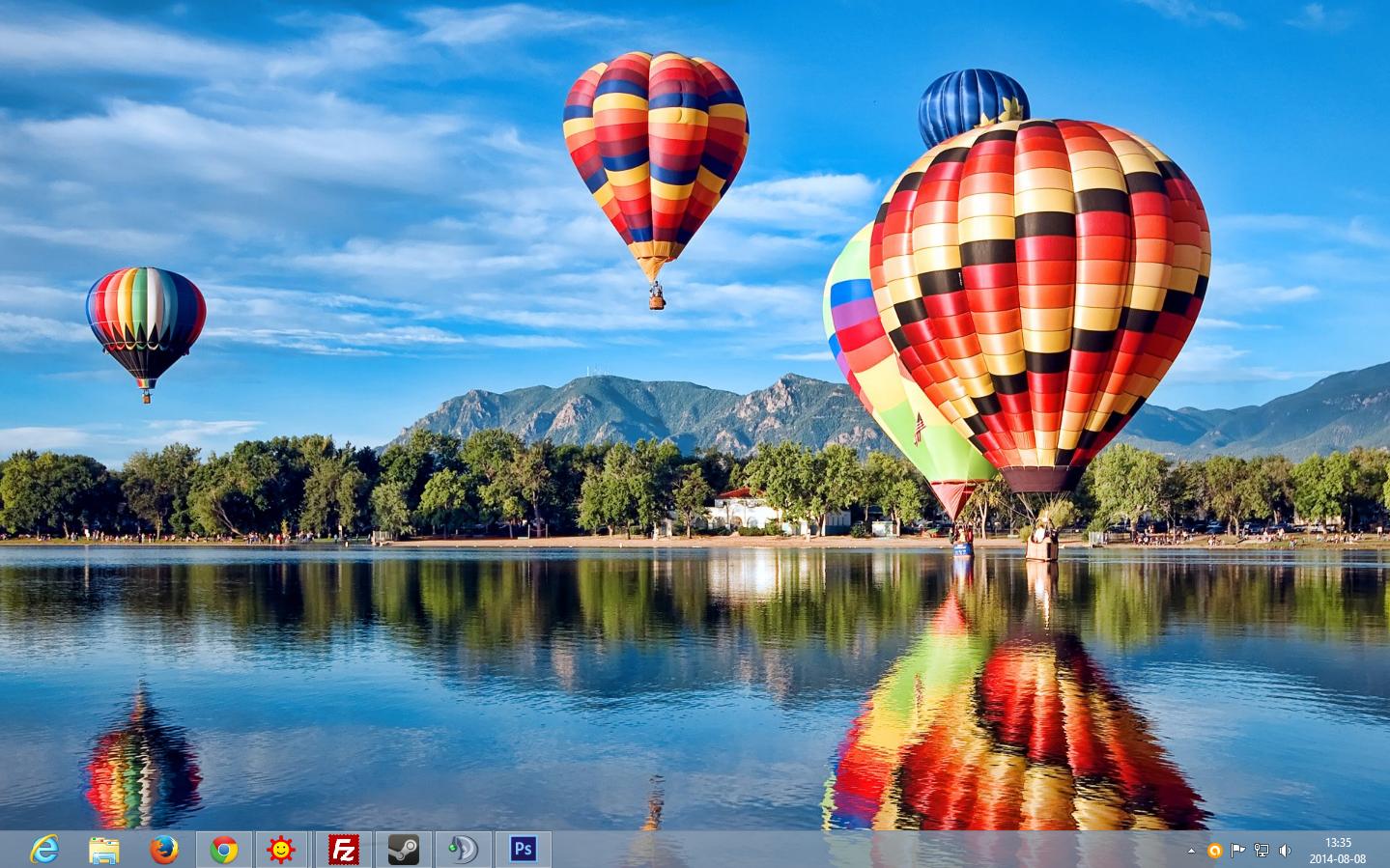The height and width of the screenshot is (868, 1390).
Task: Open Photoshop from the taskbar
Action: (x=524, y=850)
